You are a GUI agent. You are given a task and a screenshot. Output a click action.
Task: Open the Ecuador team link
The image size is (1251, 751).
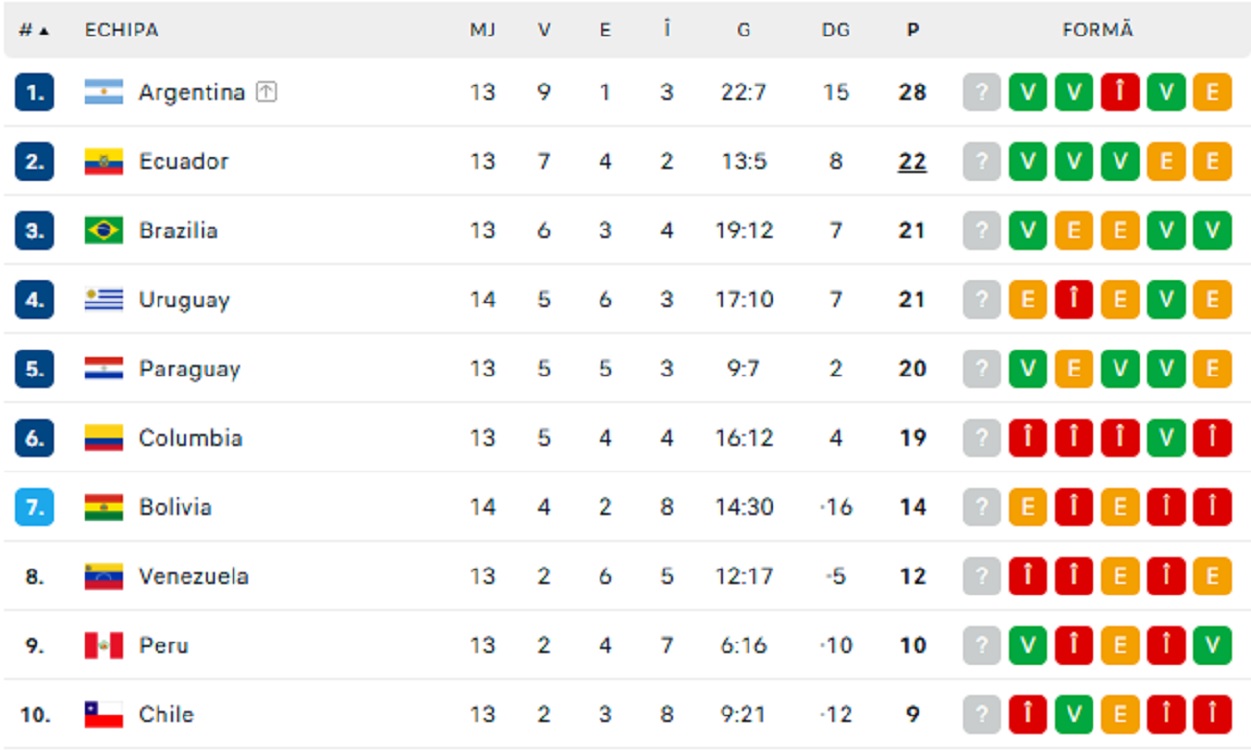pos(183,161)
